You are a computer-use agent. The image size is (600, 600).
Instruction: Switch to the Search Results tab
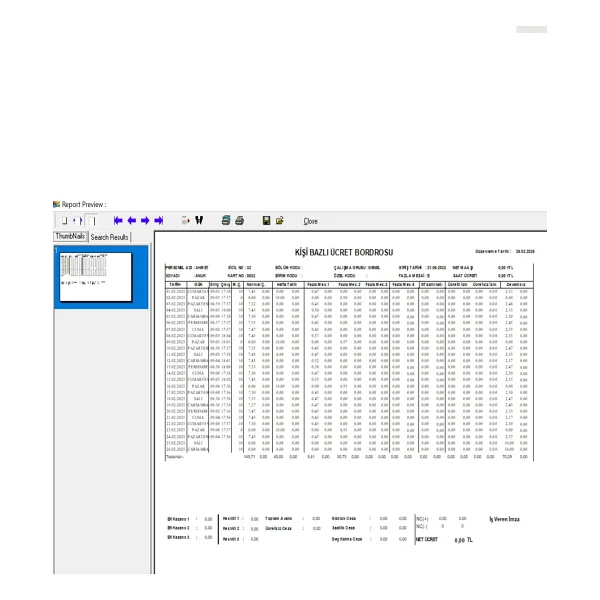pos(109,237)
